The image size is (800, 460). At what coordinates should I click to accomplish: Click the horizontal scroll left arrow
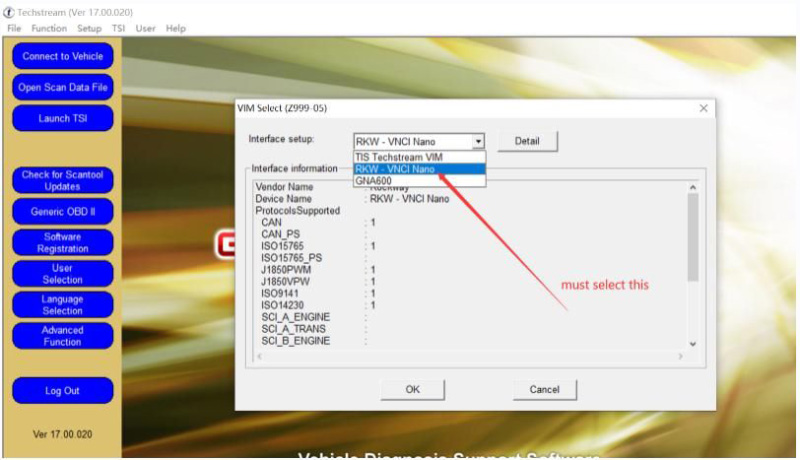(x=260, y=356)
